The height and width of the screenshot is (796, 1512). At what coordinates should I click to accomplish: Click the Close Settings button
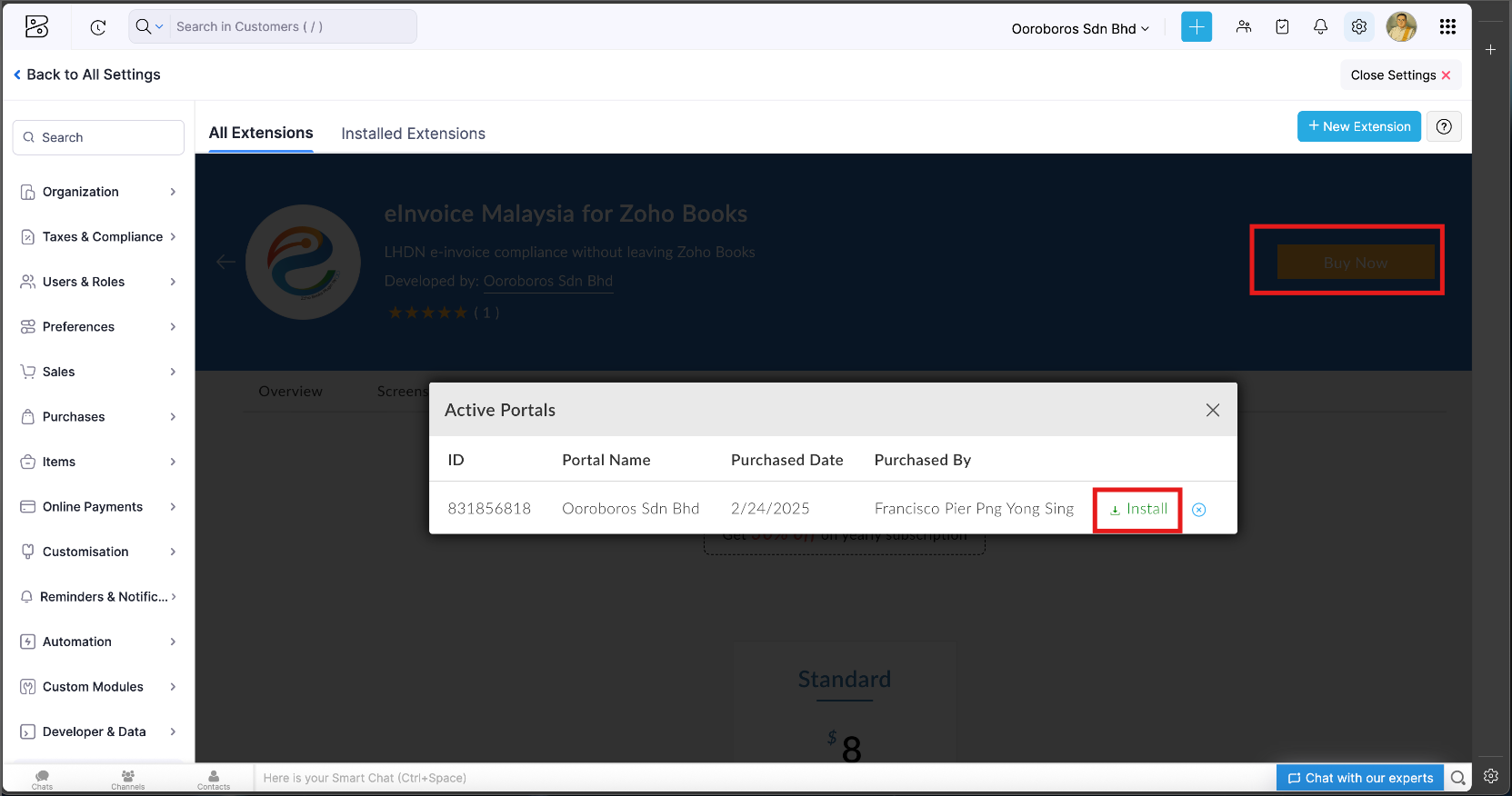[1400, 75]
